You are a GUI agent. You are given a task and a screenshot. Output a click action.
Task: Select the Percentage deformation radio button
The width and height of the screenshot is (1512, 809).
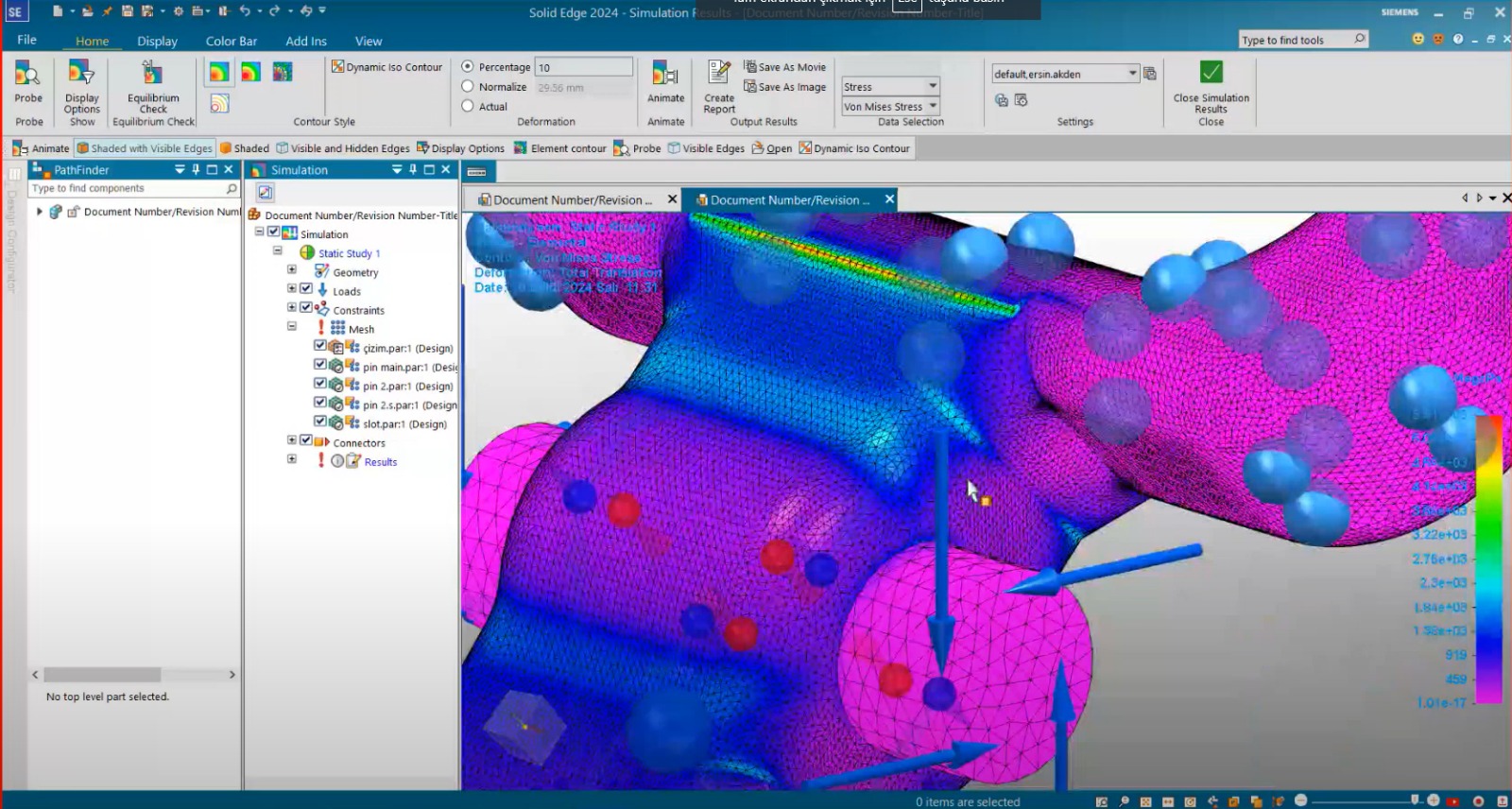(467, 66)
